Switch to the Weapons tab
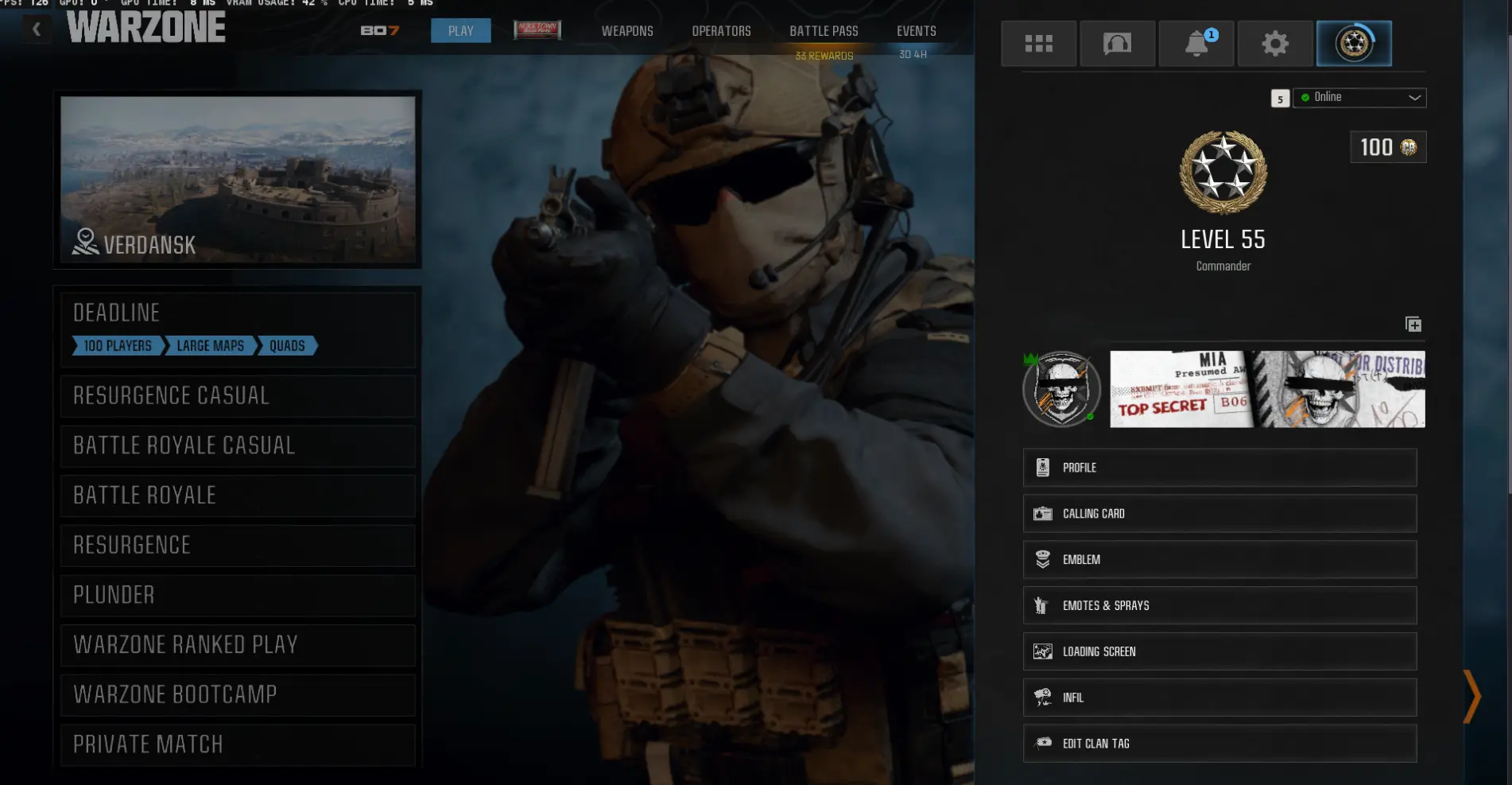 (626, 31)
